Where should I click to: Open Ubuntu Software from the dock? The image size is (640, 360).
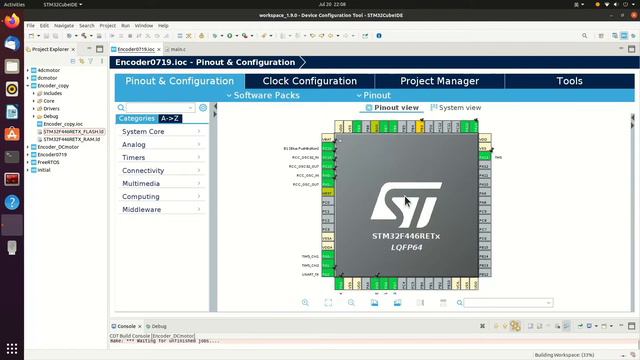coord(12,134)
